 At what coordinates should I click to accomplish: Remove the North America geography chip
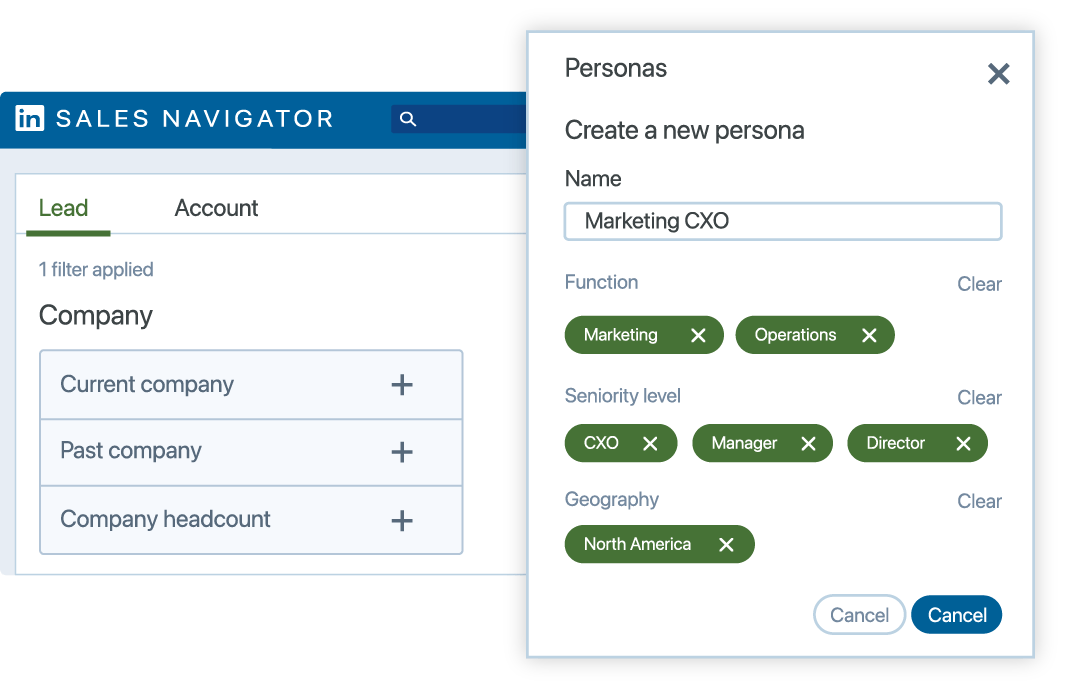[x=727, y=544]
